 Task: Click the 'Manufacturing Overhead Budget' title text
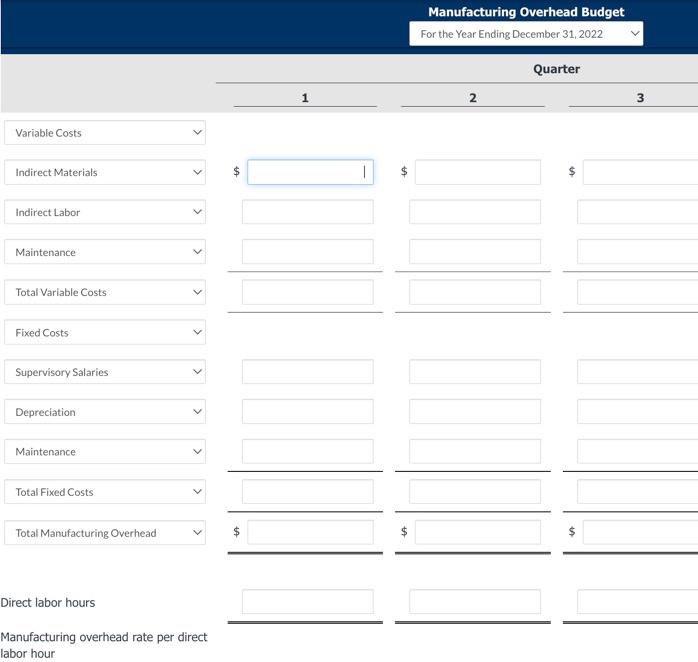pos(526,12)
